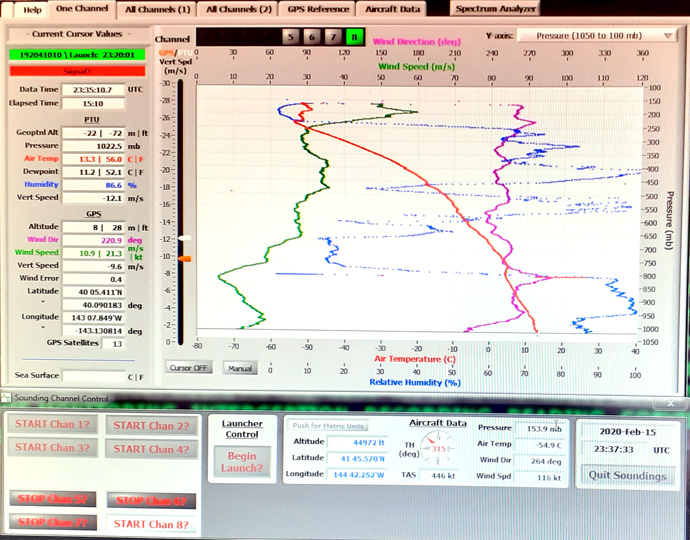The image size is (690, 540).
Task: Click the white vertical speed slider marker
Action: point(185,238)
